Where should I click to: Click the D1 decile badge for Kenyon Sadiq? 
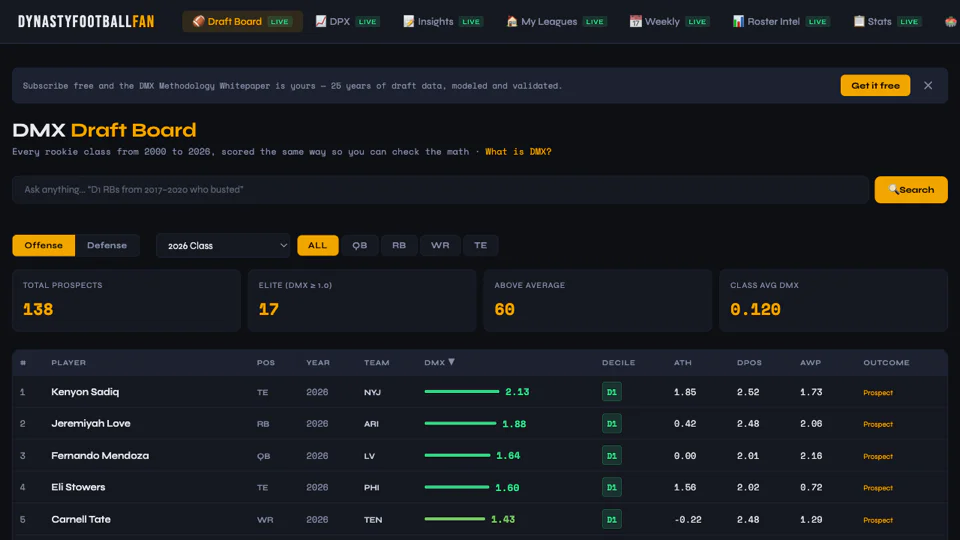coord(612,392)
